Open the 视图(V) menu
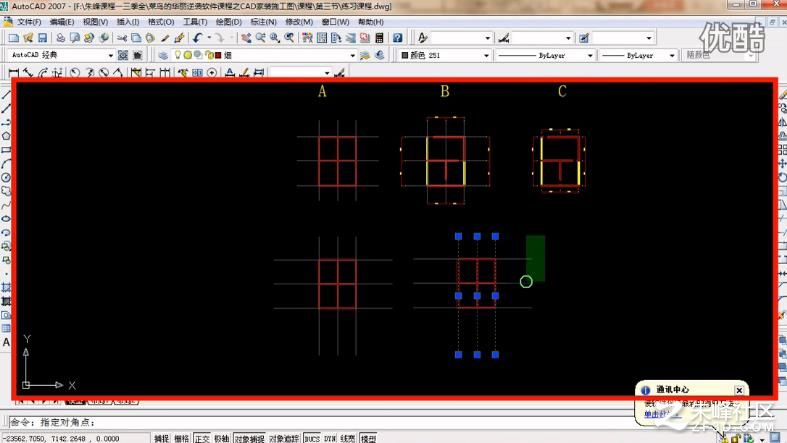Image resolution: width=787 pixels, height=443 pixels. point(95,22)
